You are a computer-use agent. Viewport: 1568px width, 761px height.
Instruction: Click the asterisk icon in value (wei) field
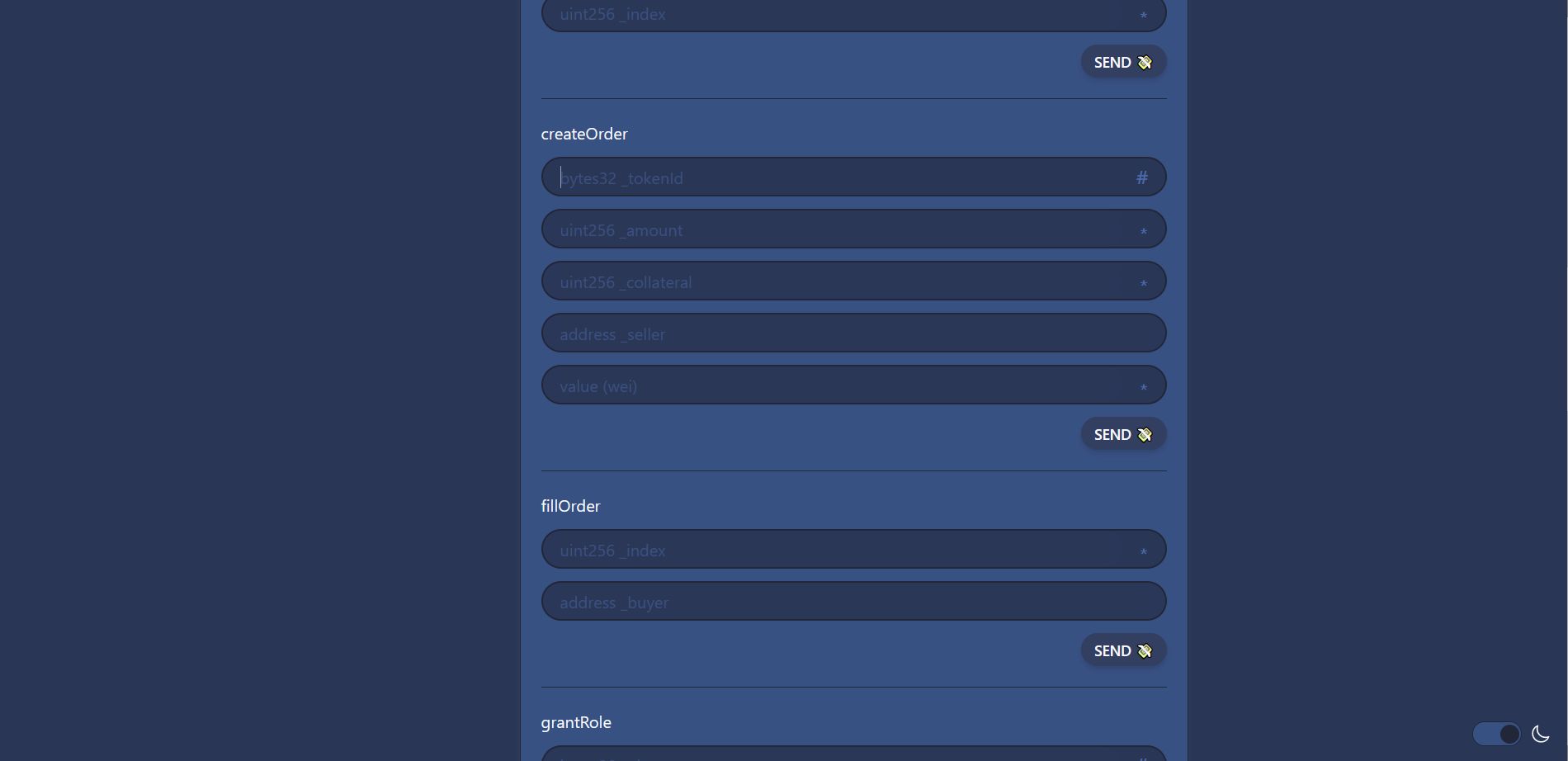coord(1144,388)
